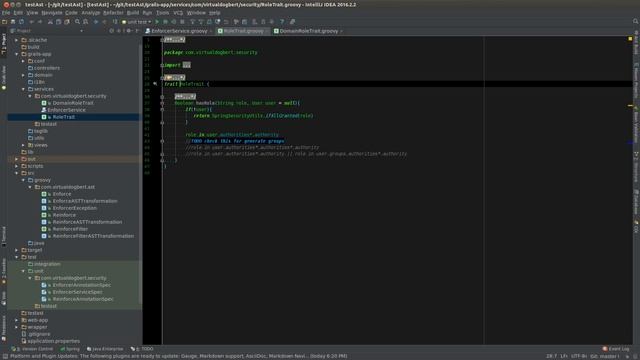Toggle the Maven Projects tool window on right edge
640x360 pixels.
coord(636,80)
